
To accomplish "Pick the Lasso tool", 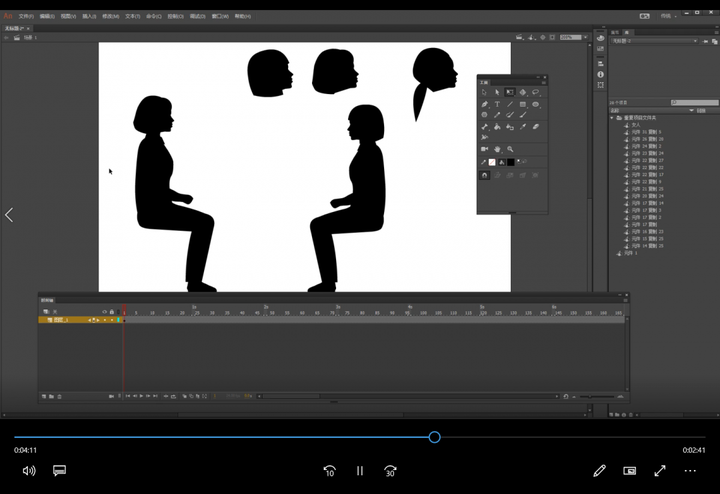I will click(x=536, y=92).
